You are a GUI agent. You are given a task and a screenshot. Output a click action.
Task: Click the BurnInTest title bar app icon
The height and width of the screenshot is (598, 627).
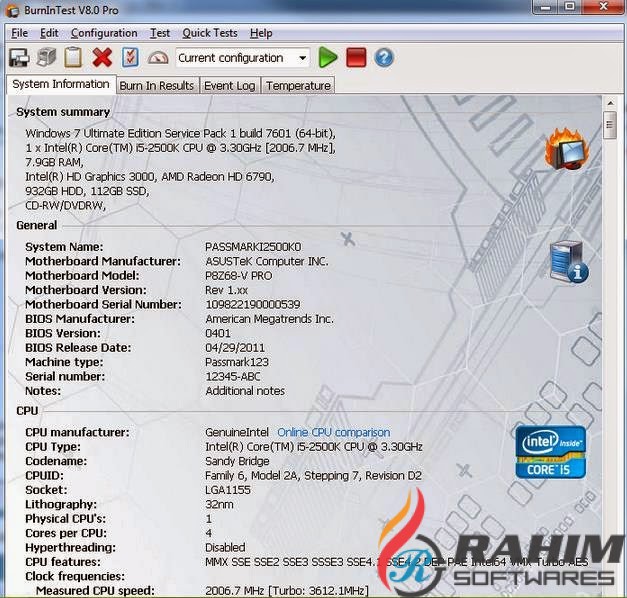12,11
